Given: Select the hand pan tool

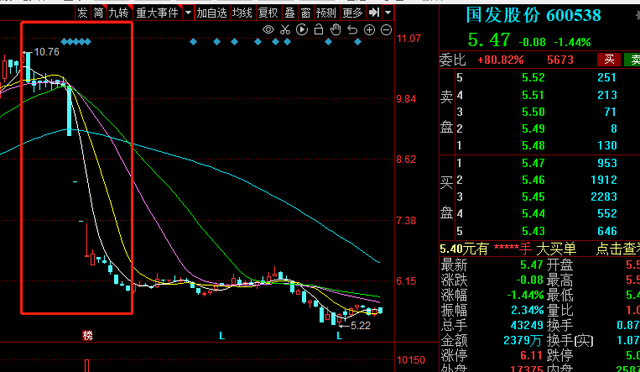Looking at the screenshot, I should point(335,29).
